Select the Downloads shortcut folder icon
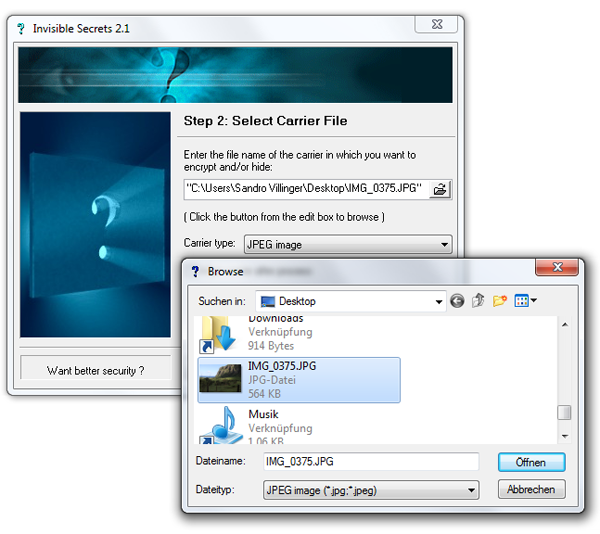This screenshot has height=534, width=600. pos(219,334)
